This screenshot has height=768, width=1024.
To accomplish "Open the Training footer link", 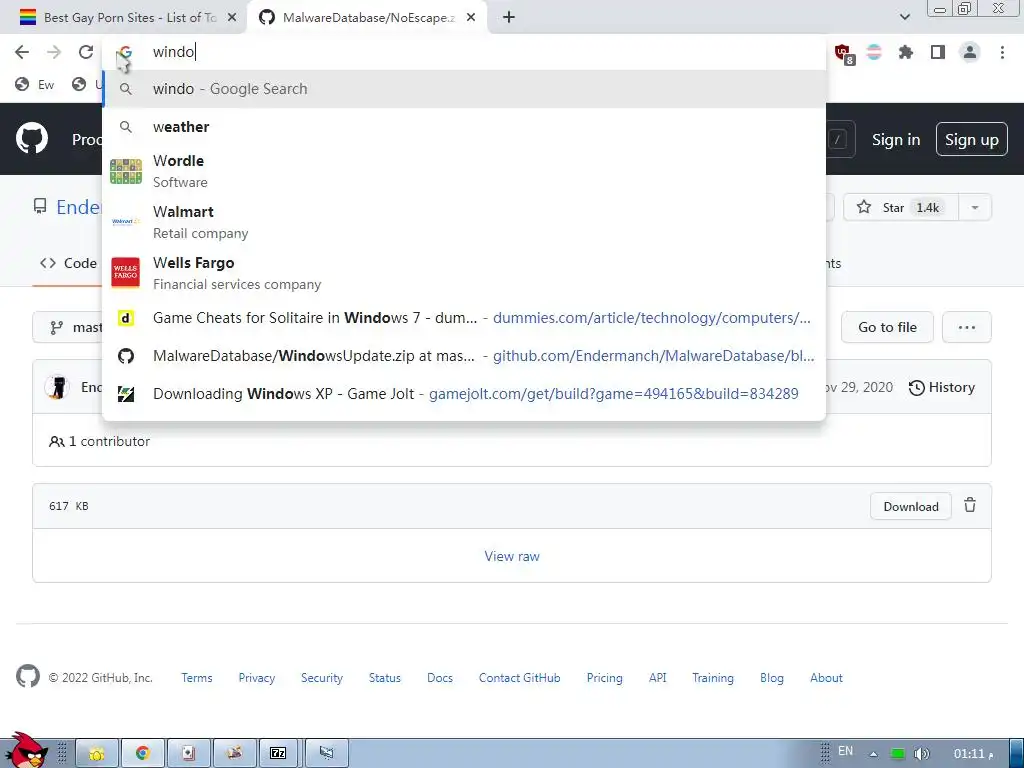I will 712,678.
